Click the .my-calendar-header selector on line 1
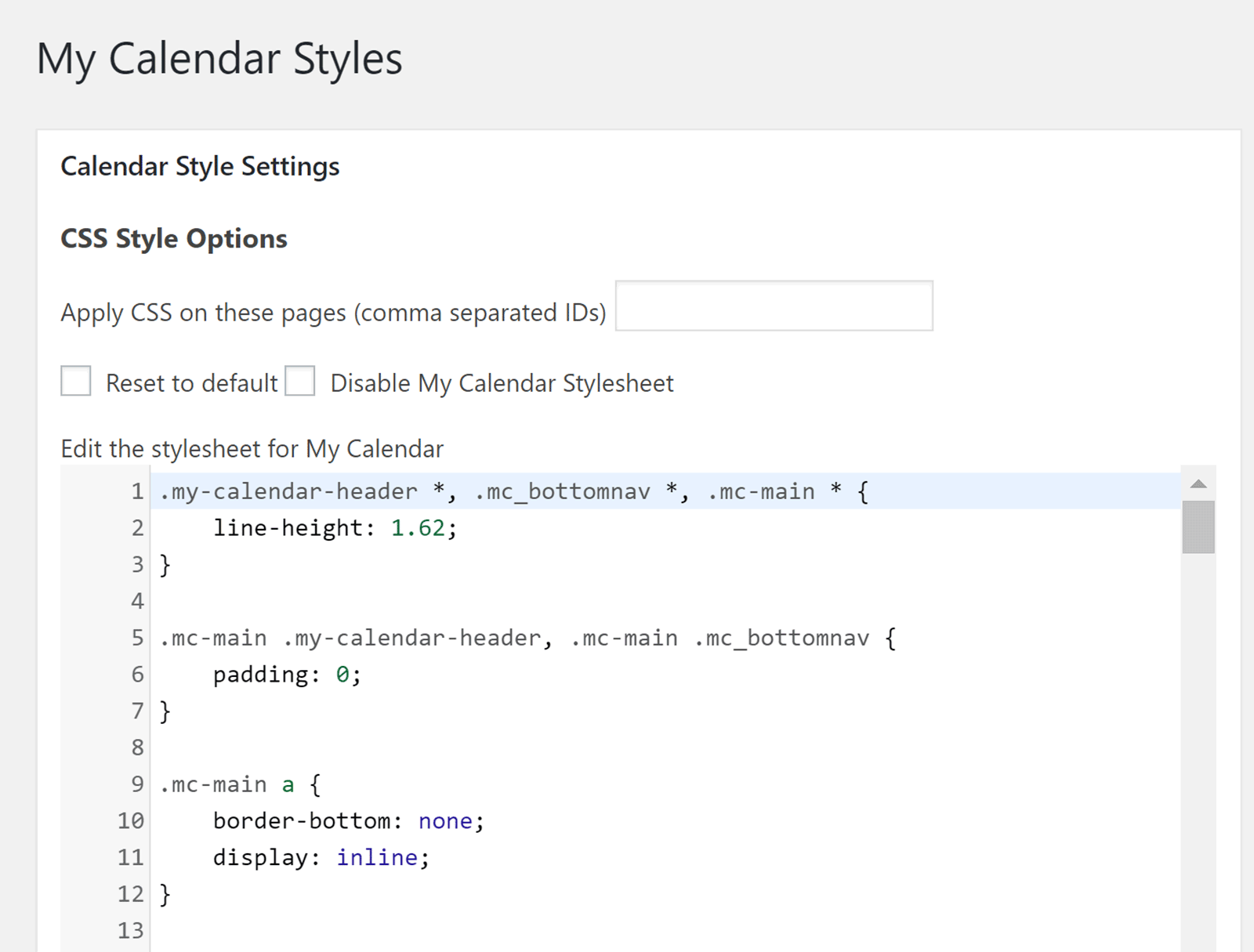1254x952 pixels. 288,491
